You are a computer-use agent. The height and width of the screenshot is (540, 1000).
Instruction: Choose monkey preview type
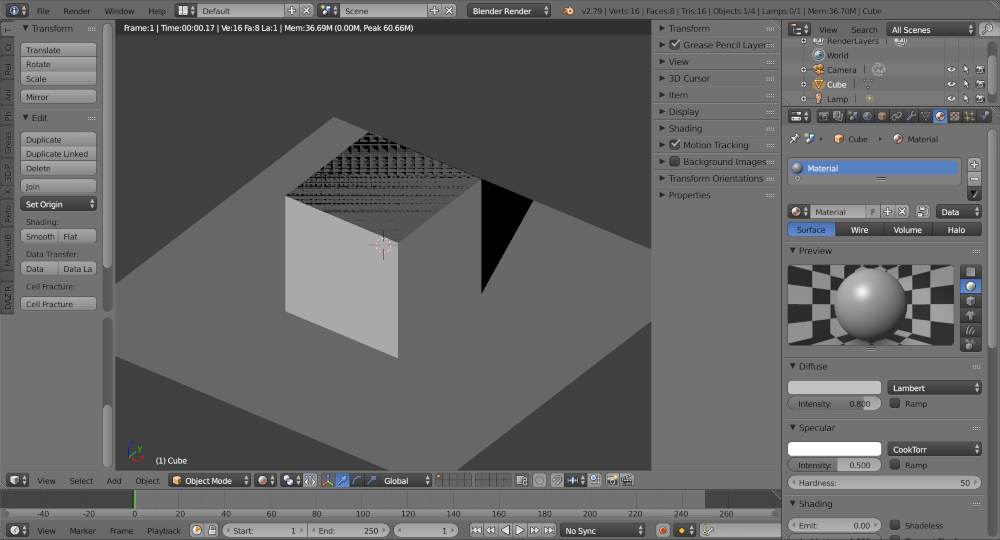(971, 316)
